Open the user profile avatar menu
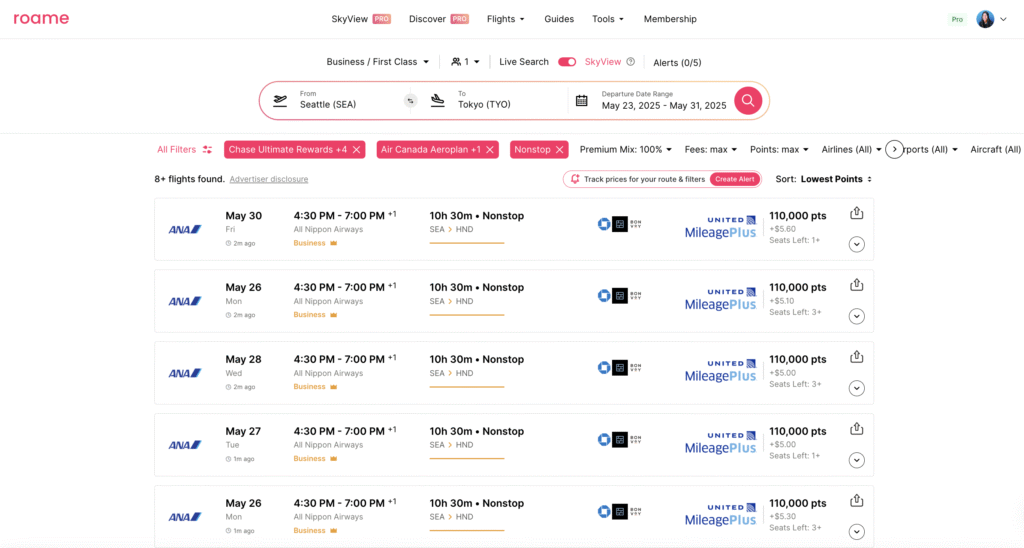Screen dimensions: 1024x548 point(985,19)
